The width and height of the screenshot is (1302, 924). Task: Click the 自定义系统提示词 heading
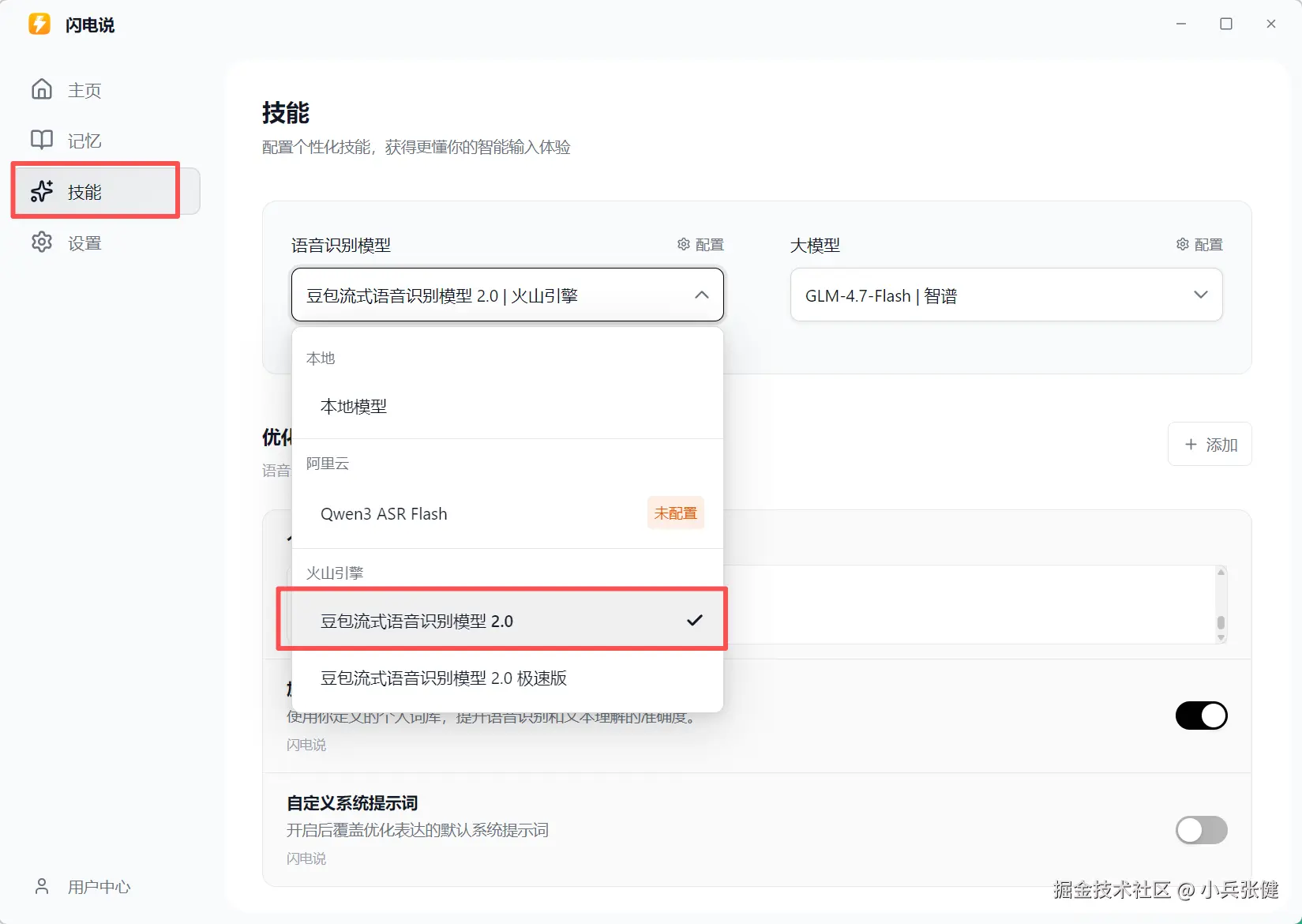(352, 803)
